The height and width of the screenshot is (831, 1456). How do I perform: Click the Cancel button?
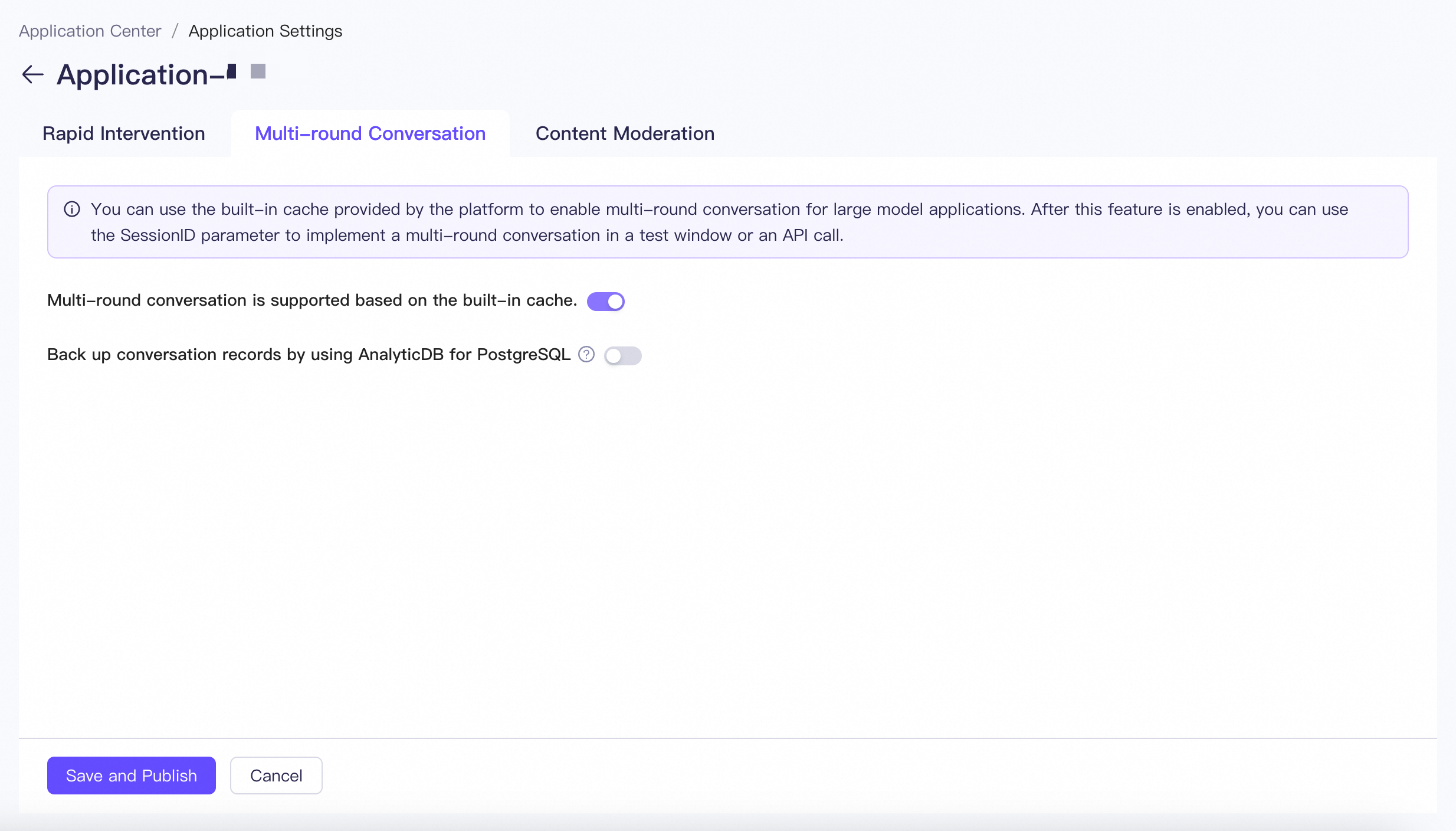pyautogui.click(x=276, y=776)
